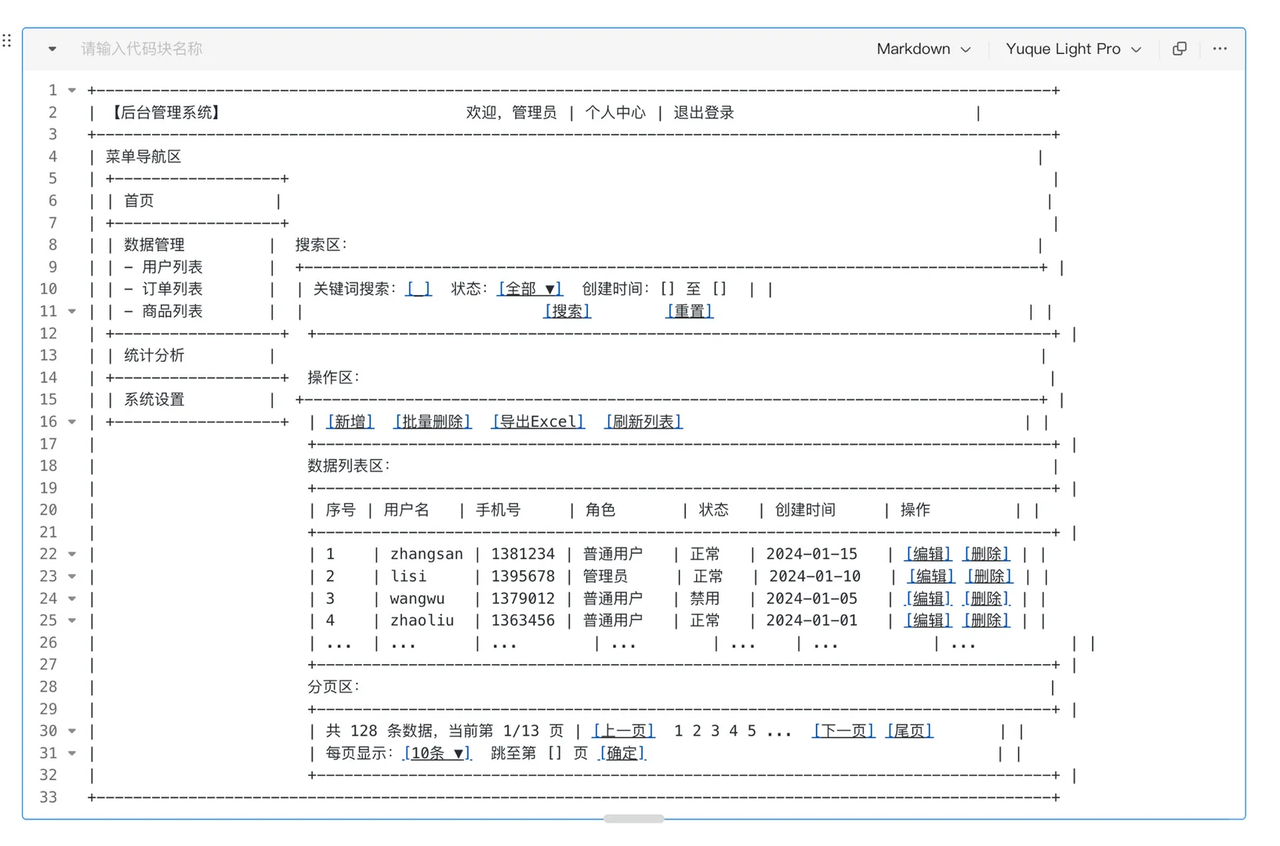Click the text 统计分析
This screenshot has height=846, width=1280.
click(x=154, y=355)
